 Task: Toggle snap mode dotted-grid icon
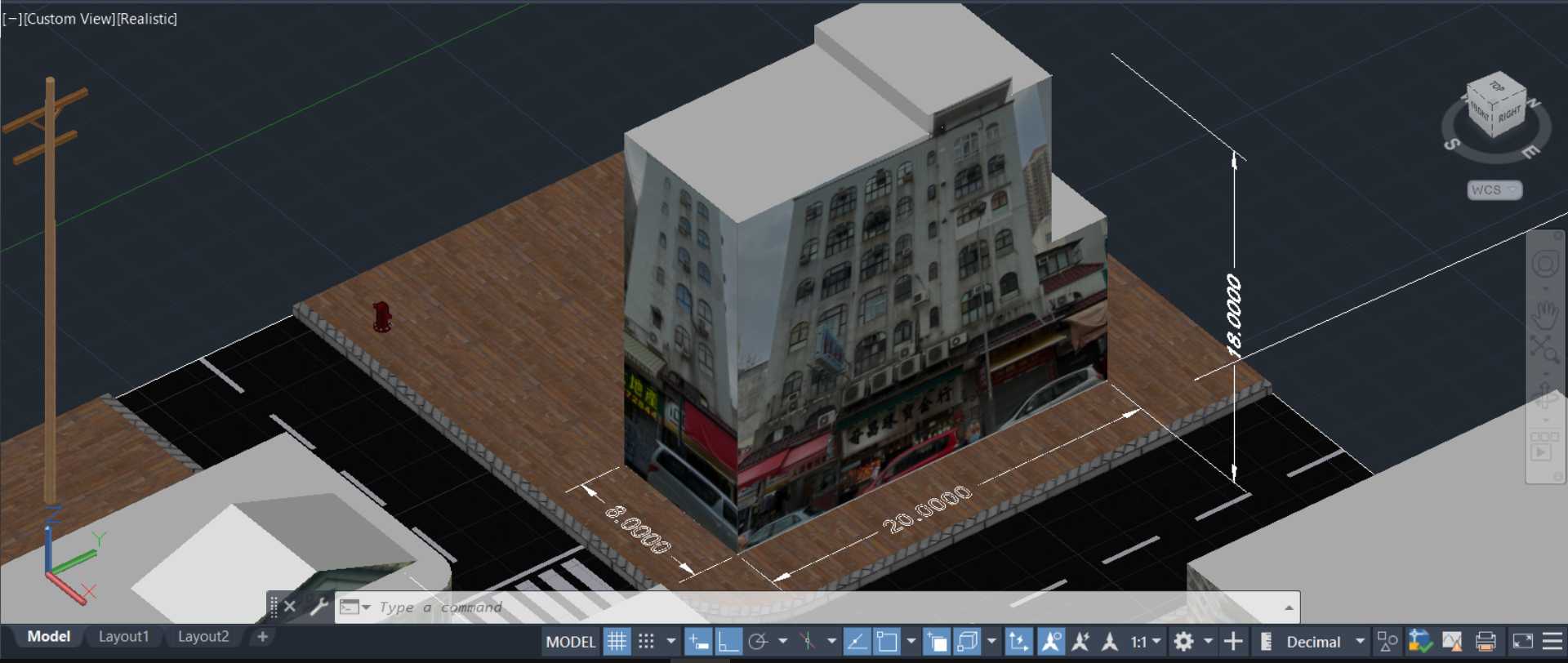(x=646, y=642)
